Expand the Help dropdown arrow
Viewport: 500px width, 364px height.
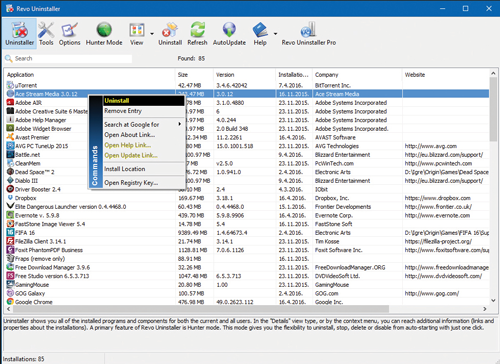tap(275, 34)
